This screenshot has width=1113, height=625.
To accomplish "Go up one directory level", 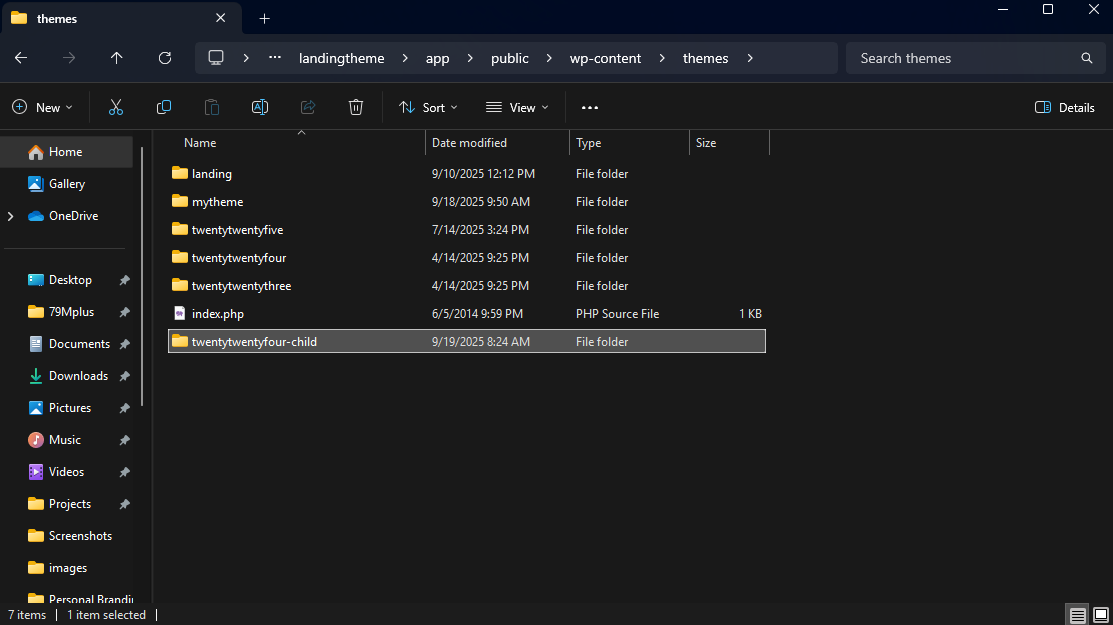I will tap(117, 58).
